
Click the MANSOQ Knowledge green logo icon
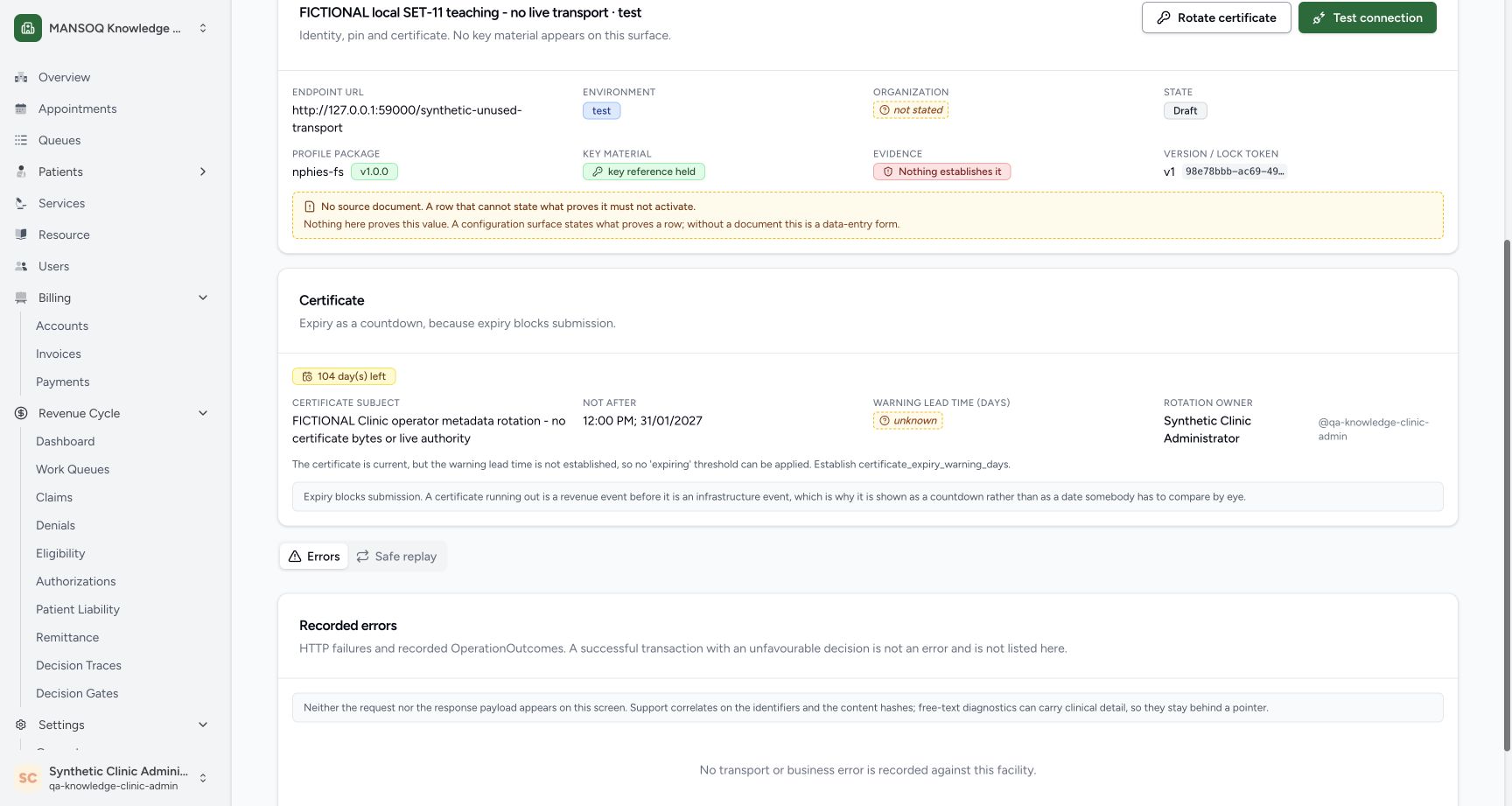[x=28, y=28]
